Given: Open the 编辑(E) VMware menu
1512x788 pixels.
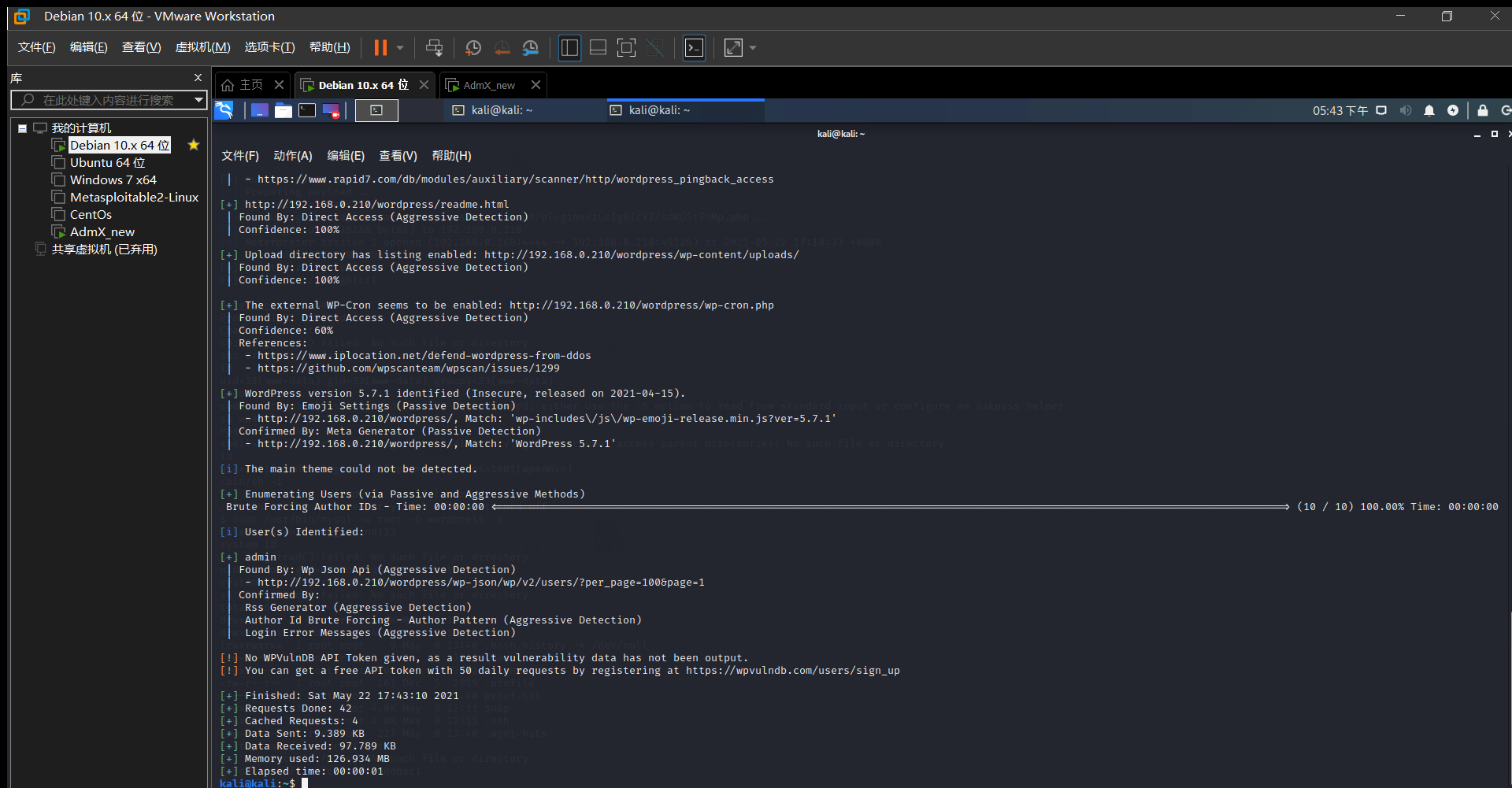Looking at the screenshot, I should [88, 47].
